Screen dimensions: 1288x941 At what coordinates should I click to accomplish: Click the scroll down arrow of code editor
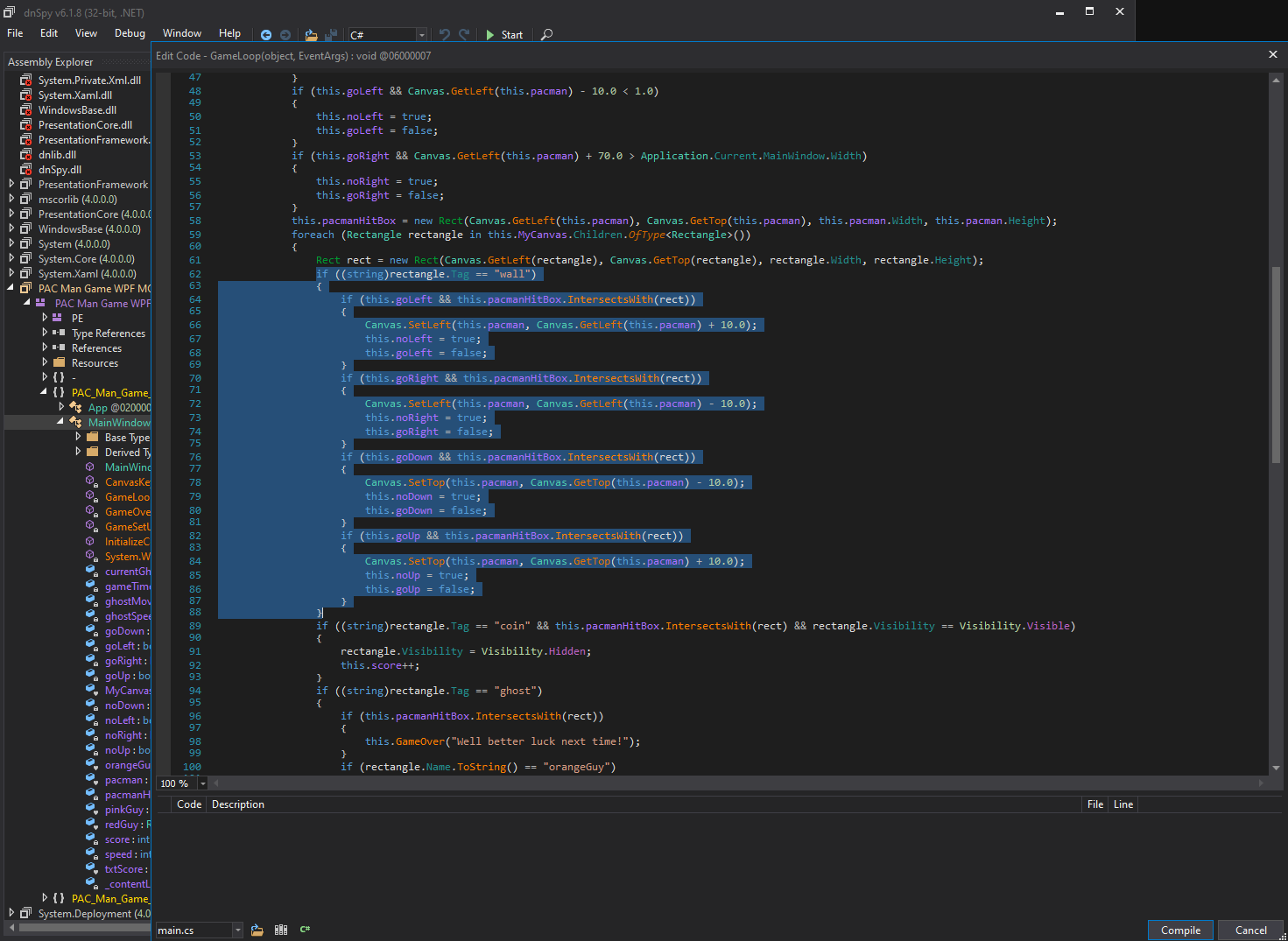(x=1276, y=768)
